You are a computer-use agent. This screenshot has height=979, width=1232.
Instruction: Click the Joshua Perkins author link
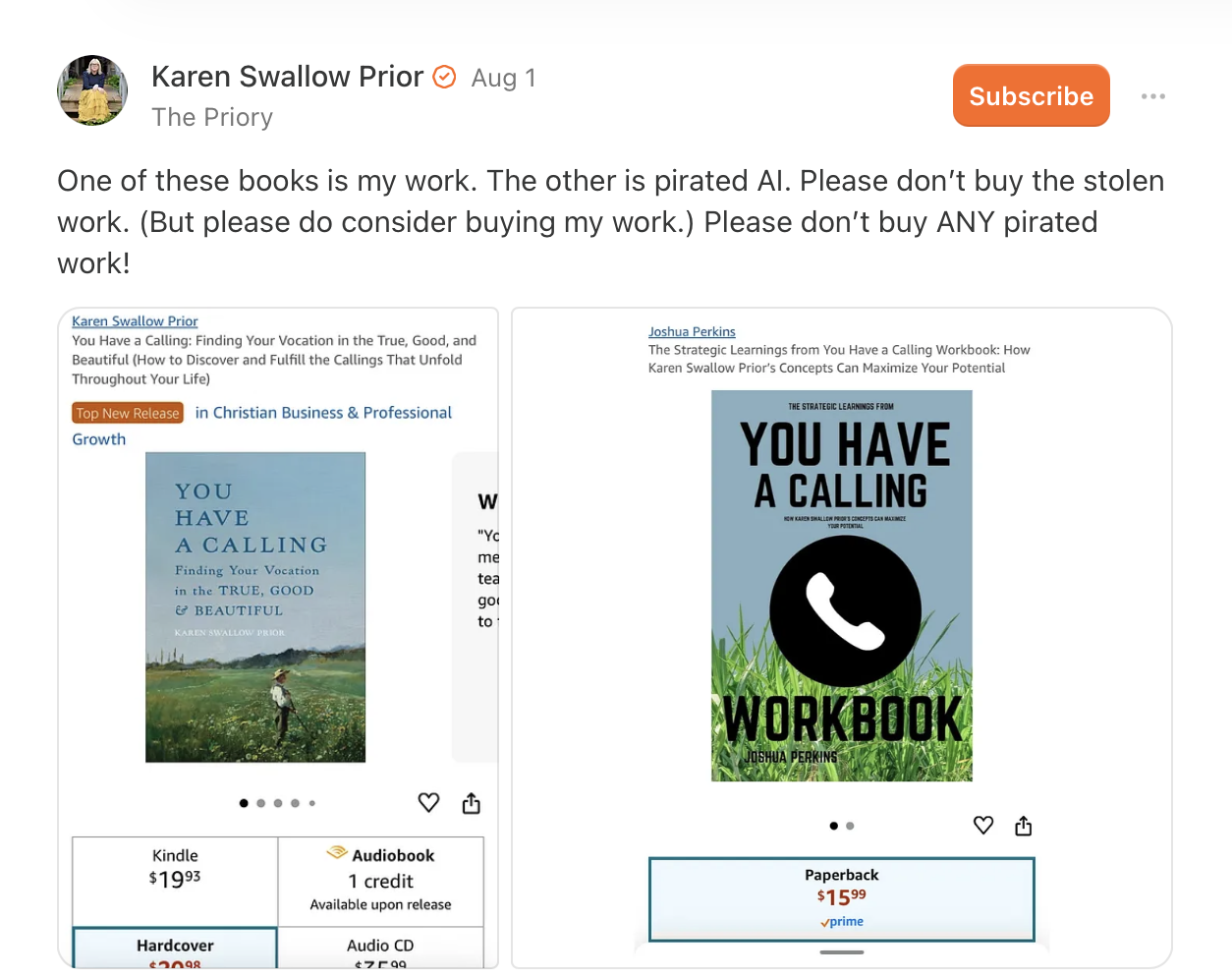pos(692,332)
